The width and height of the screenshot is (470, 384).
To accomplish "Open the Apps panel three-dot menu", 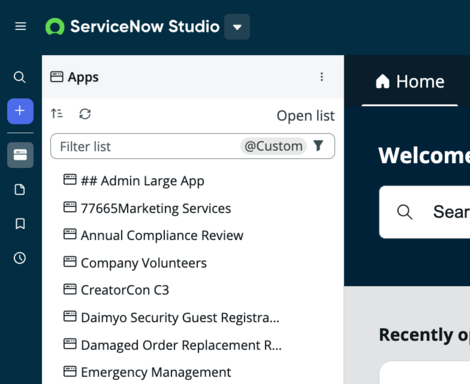I will [322, 77].
